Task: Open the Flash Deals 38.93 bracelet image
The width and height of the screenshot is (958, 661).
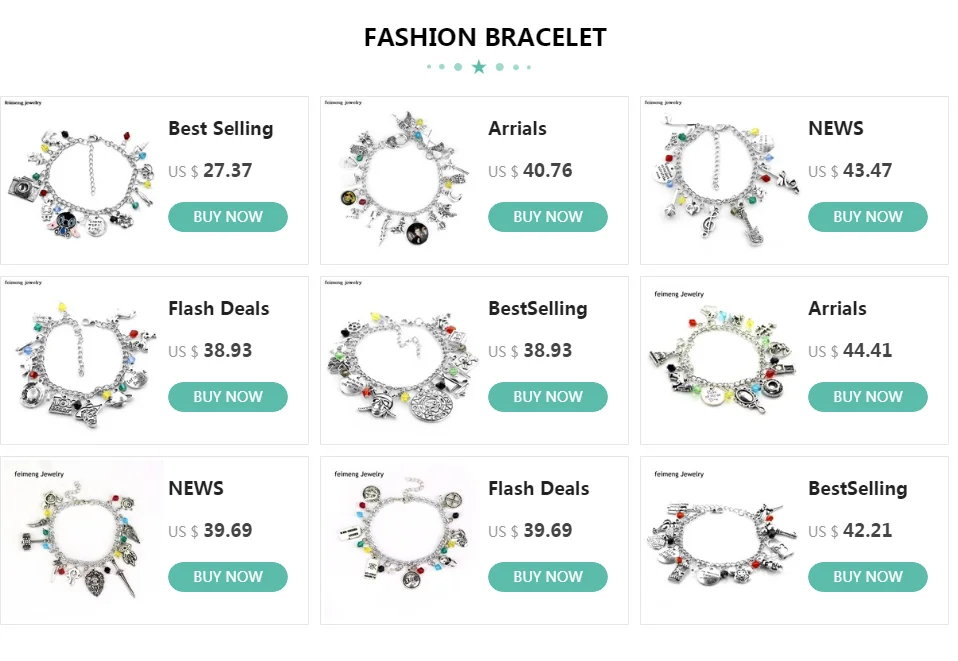Action: 82,360
